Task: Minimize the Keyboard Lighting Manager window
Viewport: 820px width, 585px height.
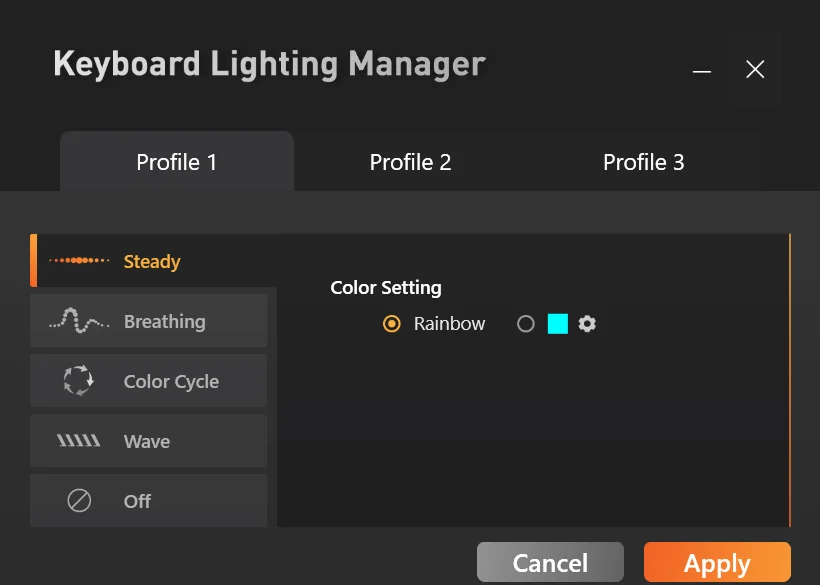Action: pos(702,70)
